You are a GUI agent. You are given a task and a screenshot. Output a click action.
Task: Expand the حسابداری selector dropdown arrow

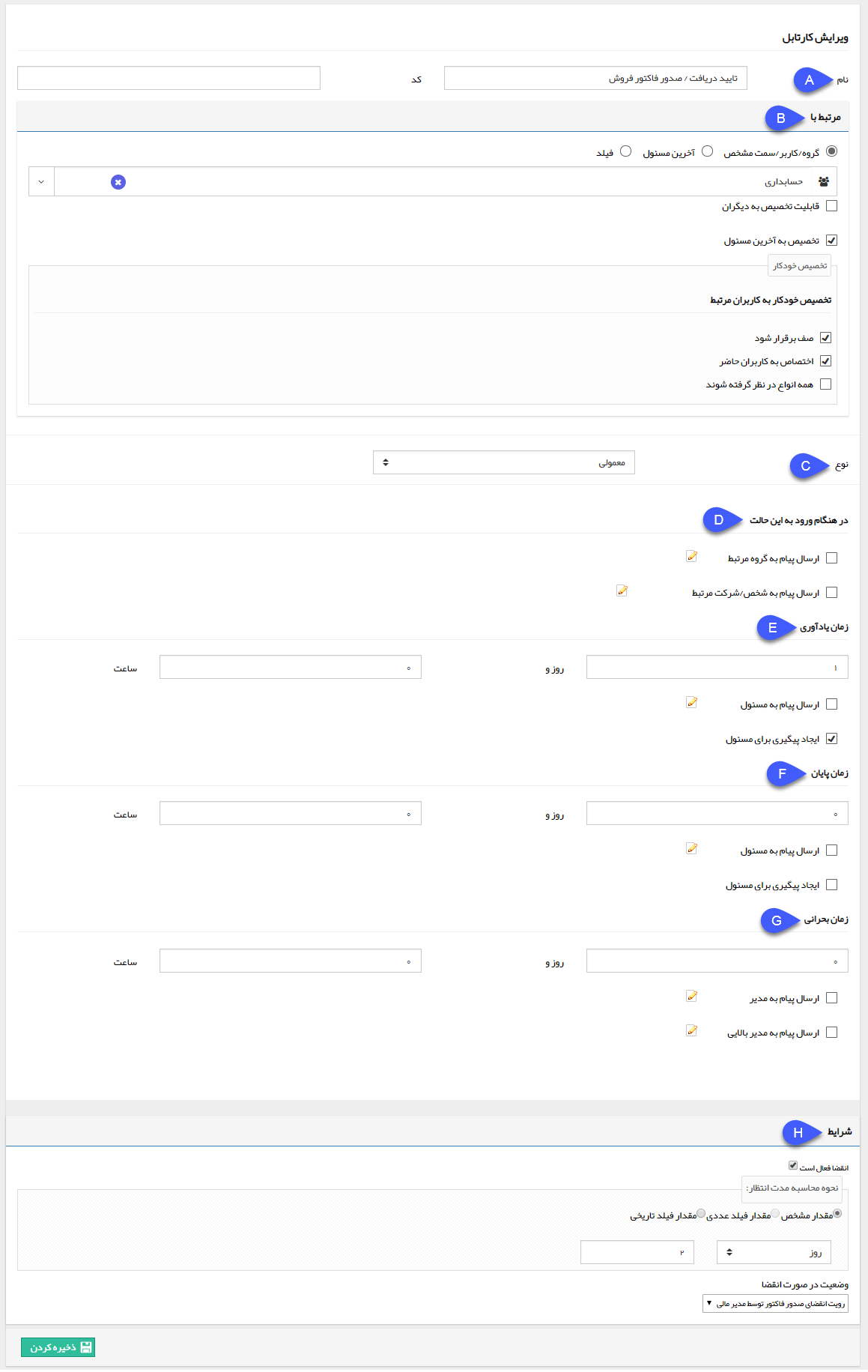(41, 182)
